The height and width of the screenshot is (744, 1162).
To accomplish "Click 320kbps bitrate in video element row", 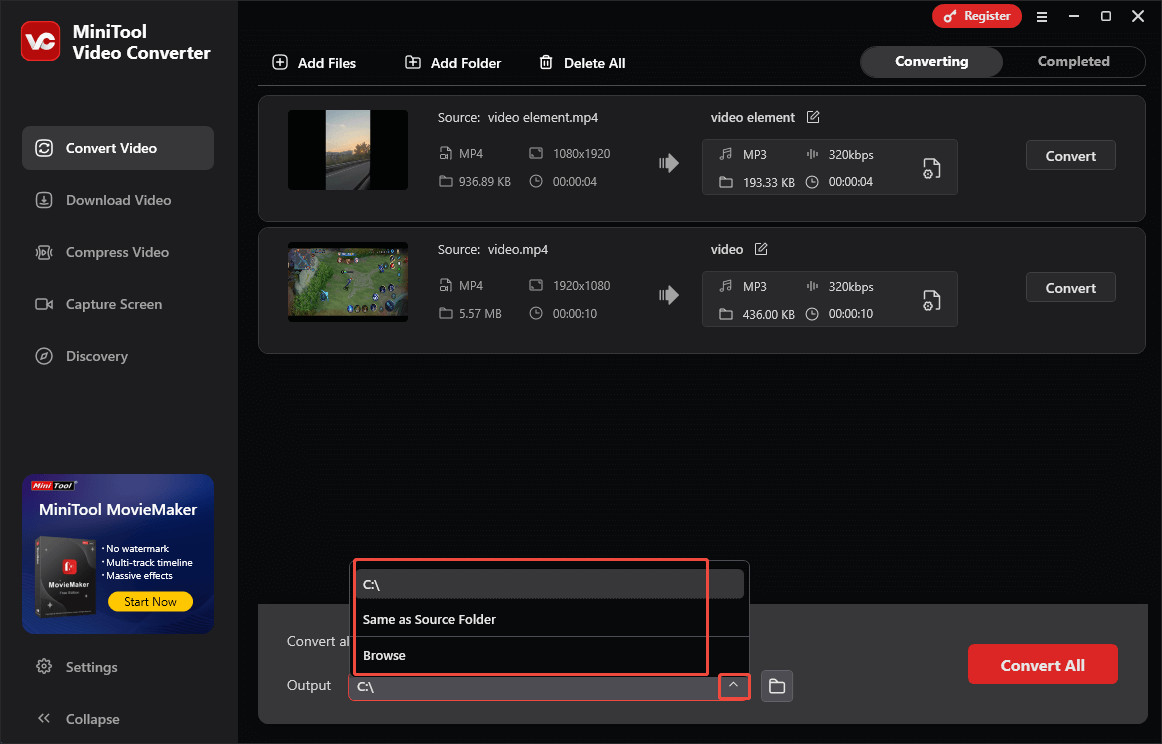I will point(851,155).
